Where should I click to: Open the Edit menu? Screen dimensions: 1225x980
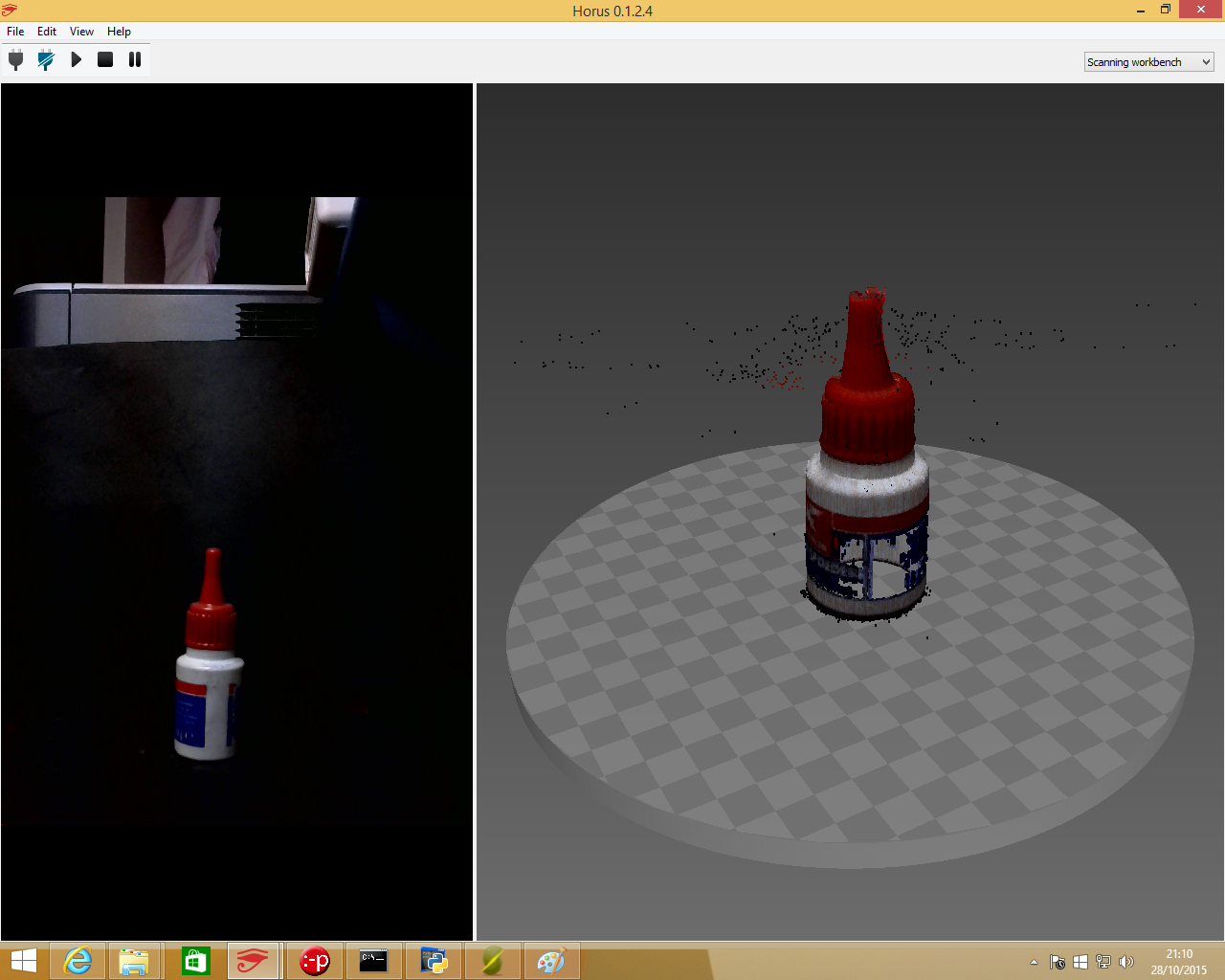click(x=47, y=32)
